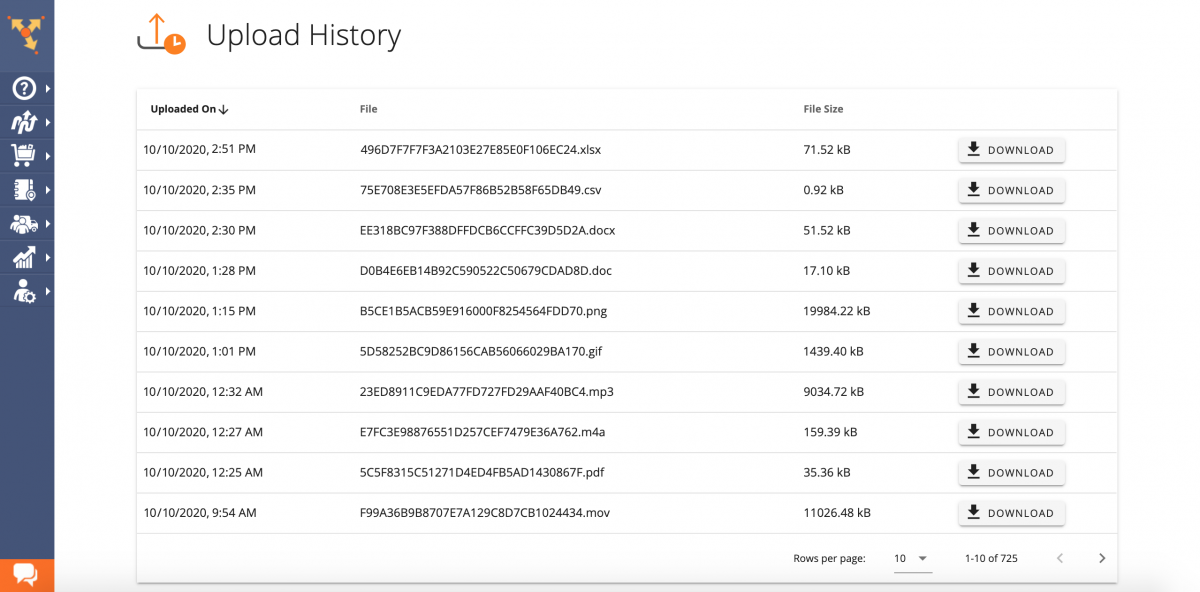Go to next page of results
This screenshot has width=1200, height=592.
(1102, 558)
